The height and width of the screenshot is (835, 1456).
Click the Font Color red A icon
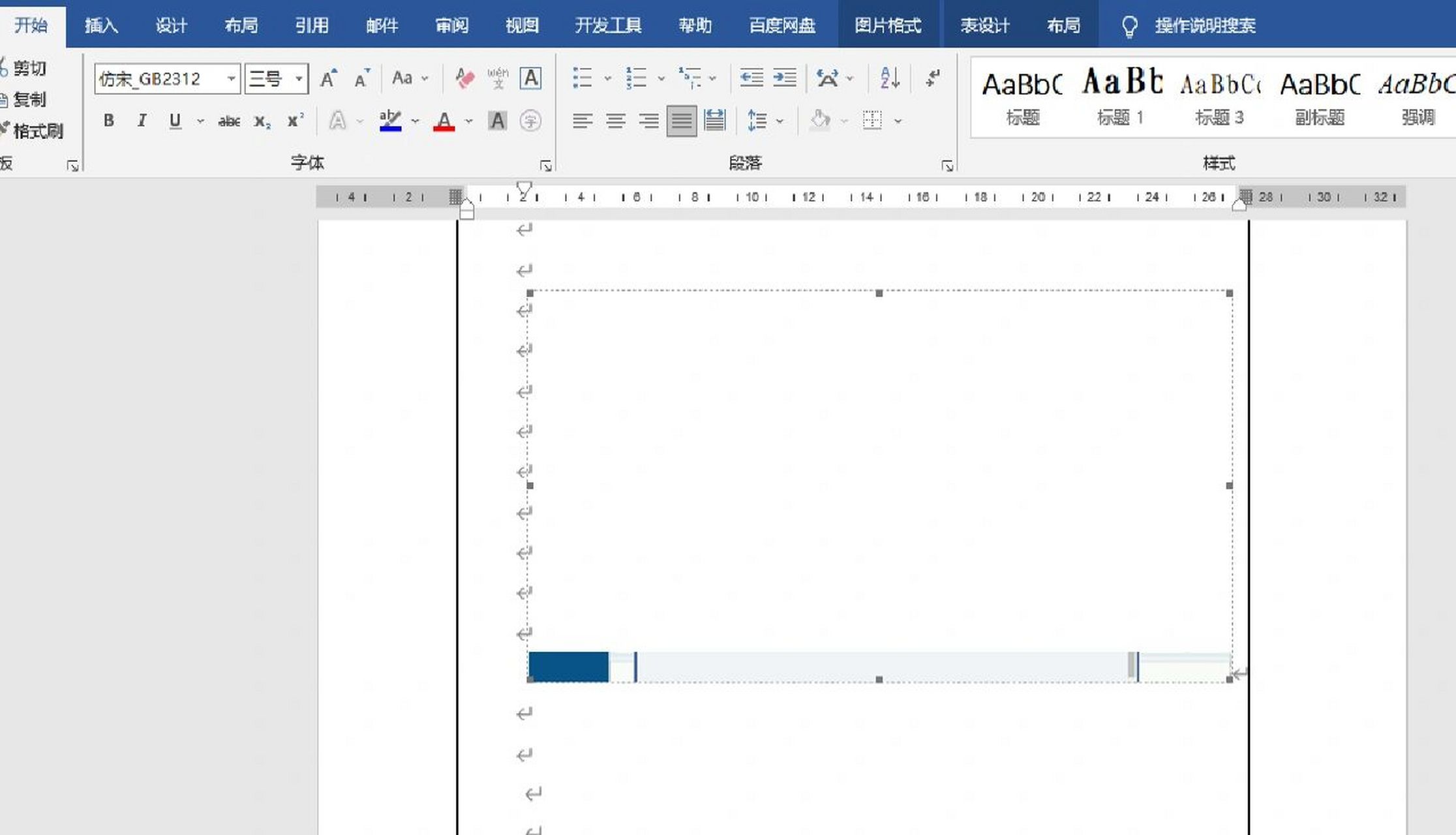coord(444,121)
